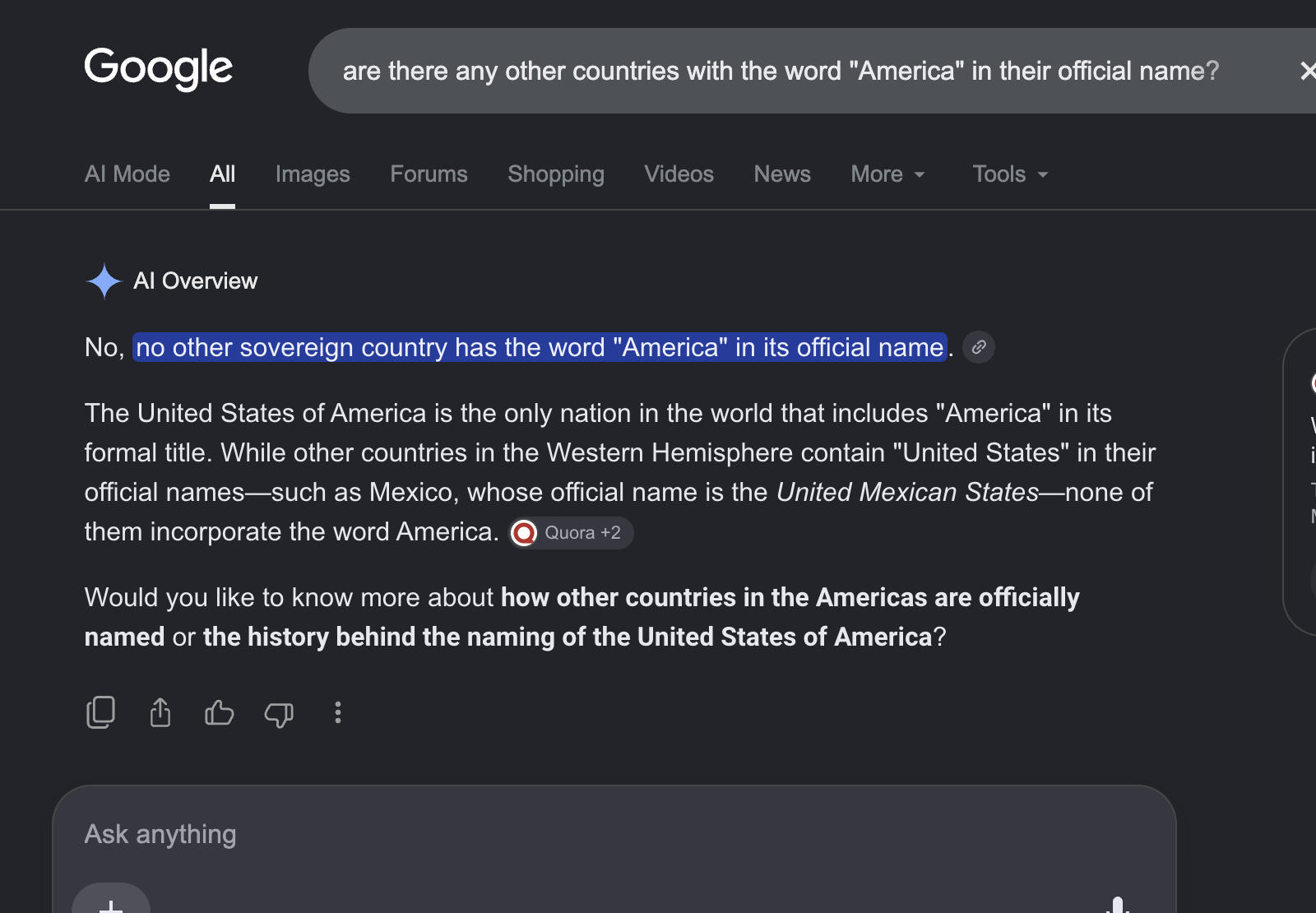Give thumbs up to AI Overview

click(220, 712)
